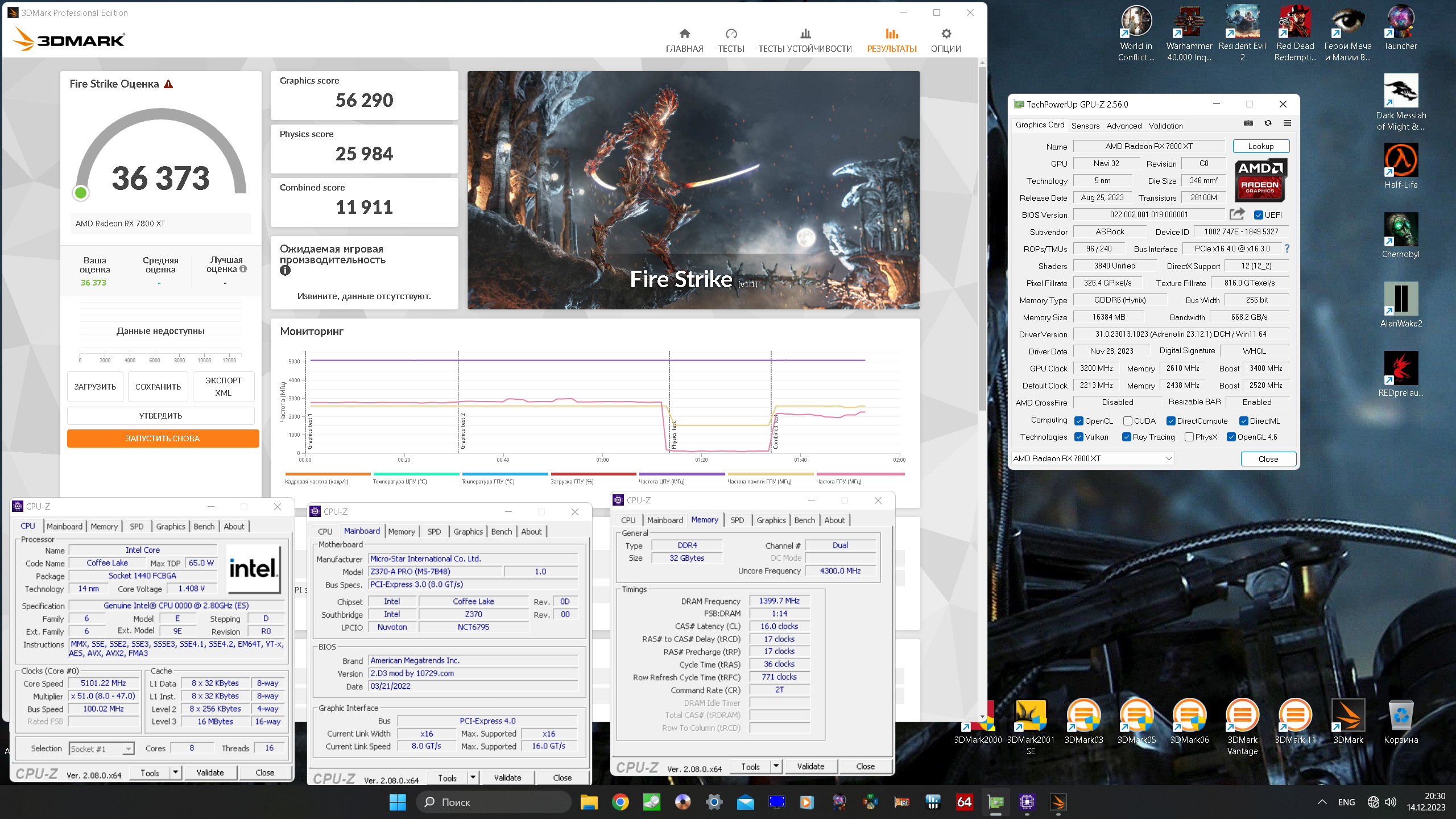This screenshot has height=819, width=1456.
Task: Expand Tools arrow in CPU-Z Memory window
Action: [x=776, y=766]
